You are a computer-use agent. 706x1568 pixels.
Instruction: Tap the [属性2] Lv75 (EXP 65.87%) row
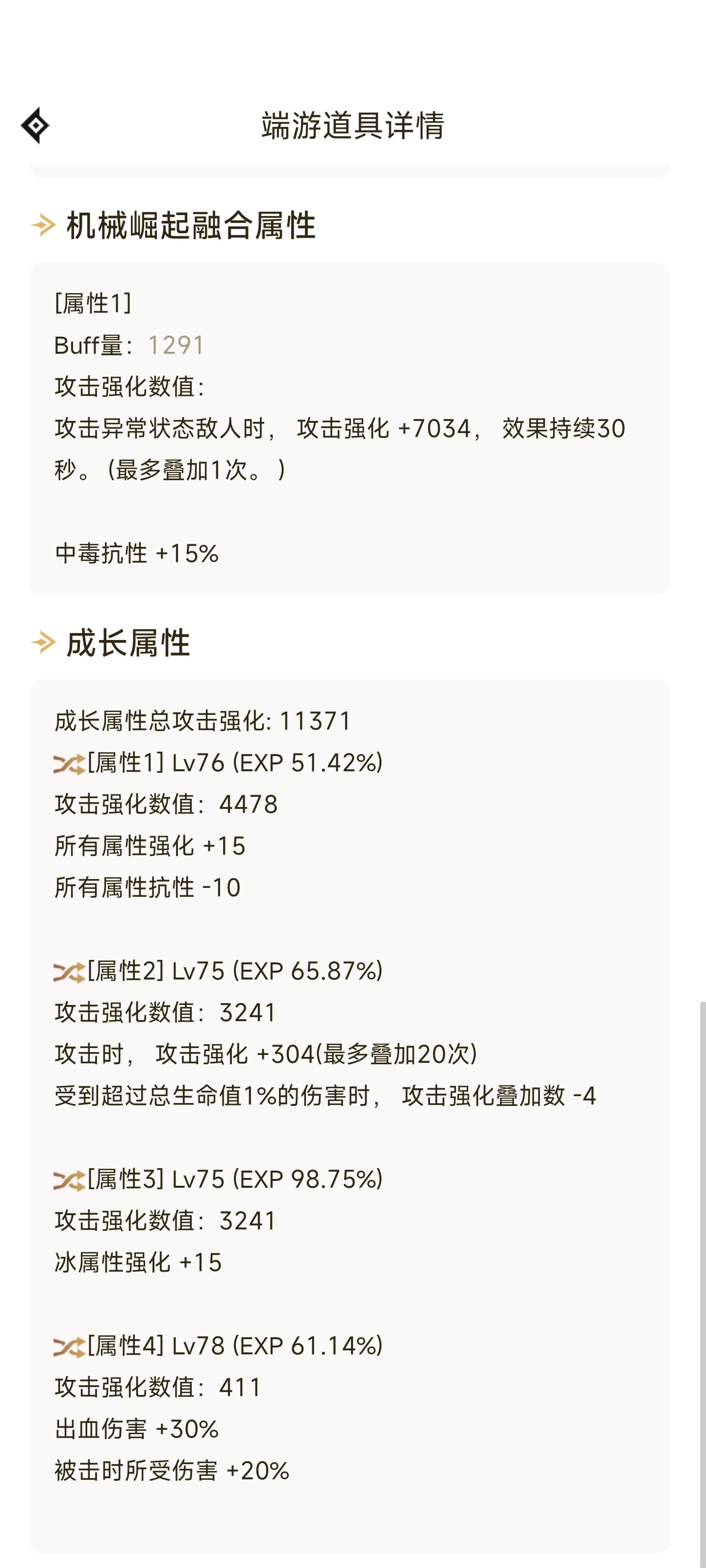coord(219,971)
